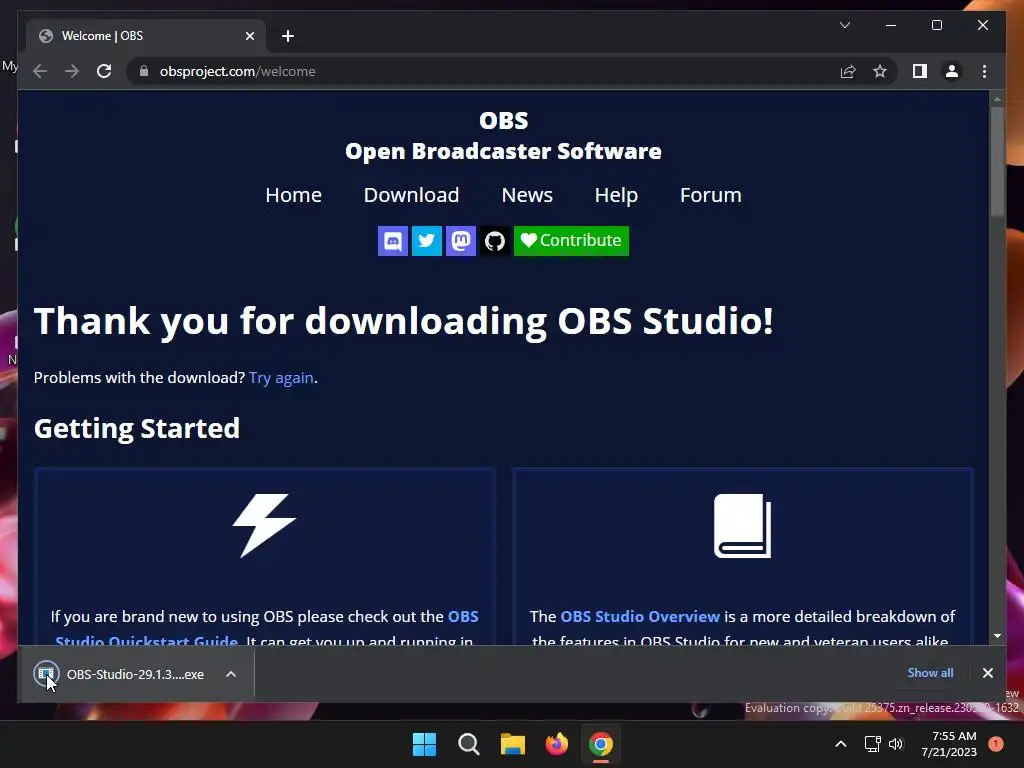Open the volume tray icon
1024x768 pixels.
896,744
